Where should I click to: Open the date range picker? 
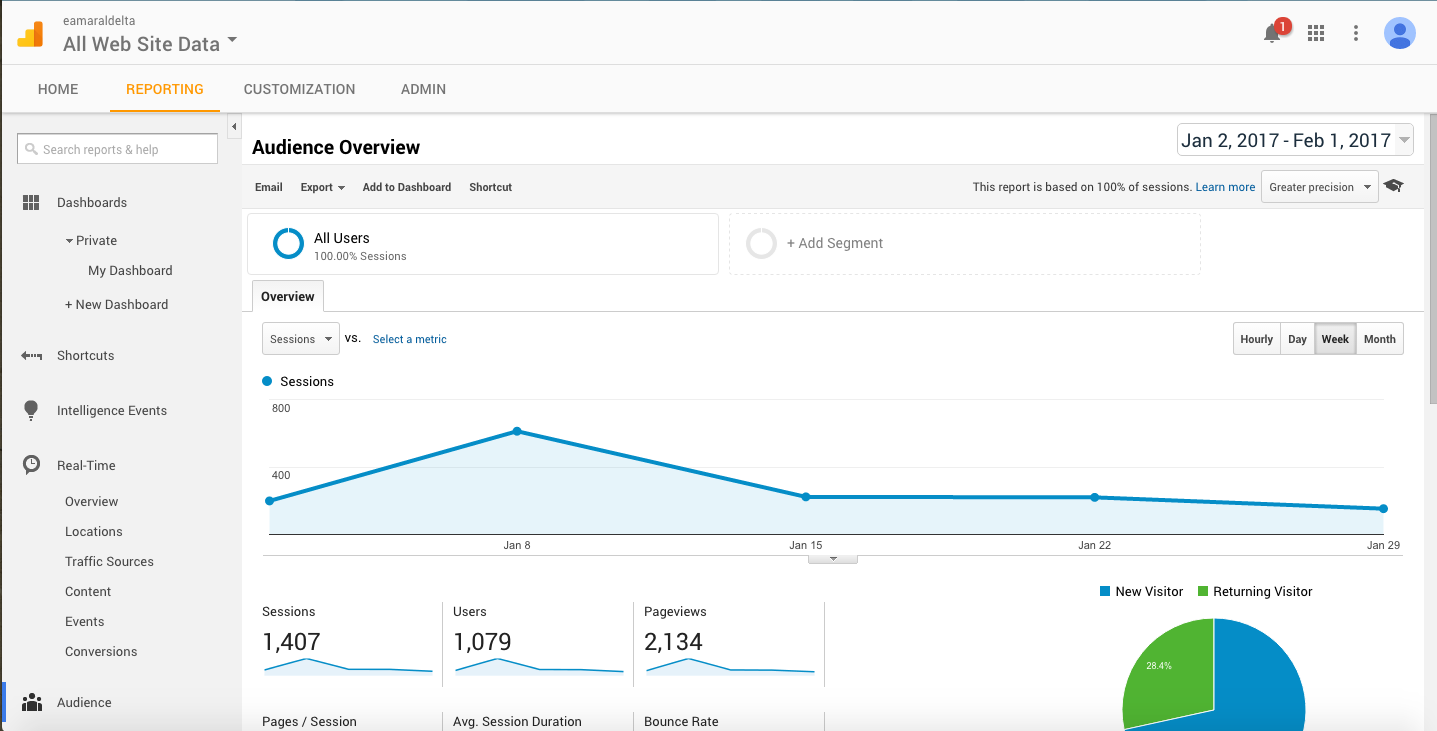click(1295, 140)
